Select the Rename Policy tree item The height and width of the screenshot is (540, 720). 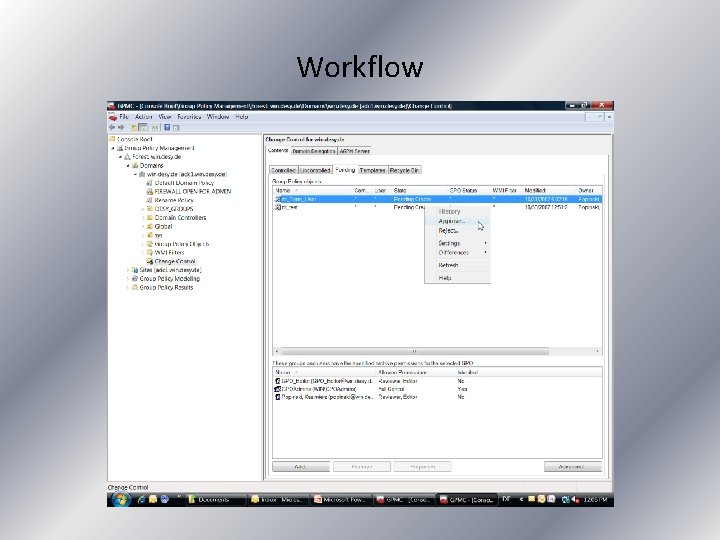174,200
